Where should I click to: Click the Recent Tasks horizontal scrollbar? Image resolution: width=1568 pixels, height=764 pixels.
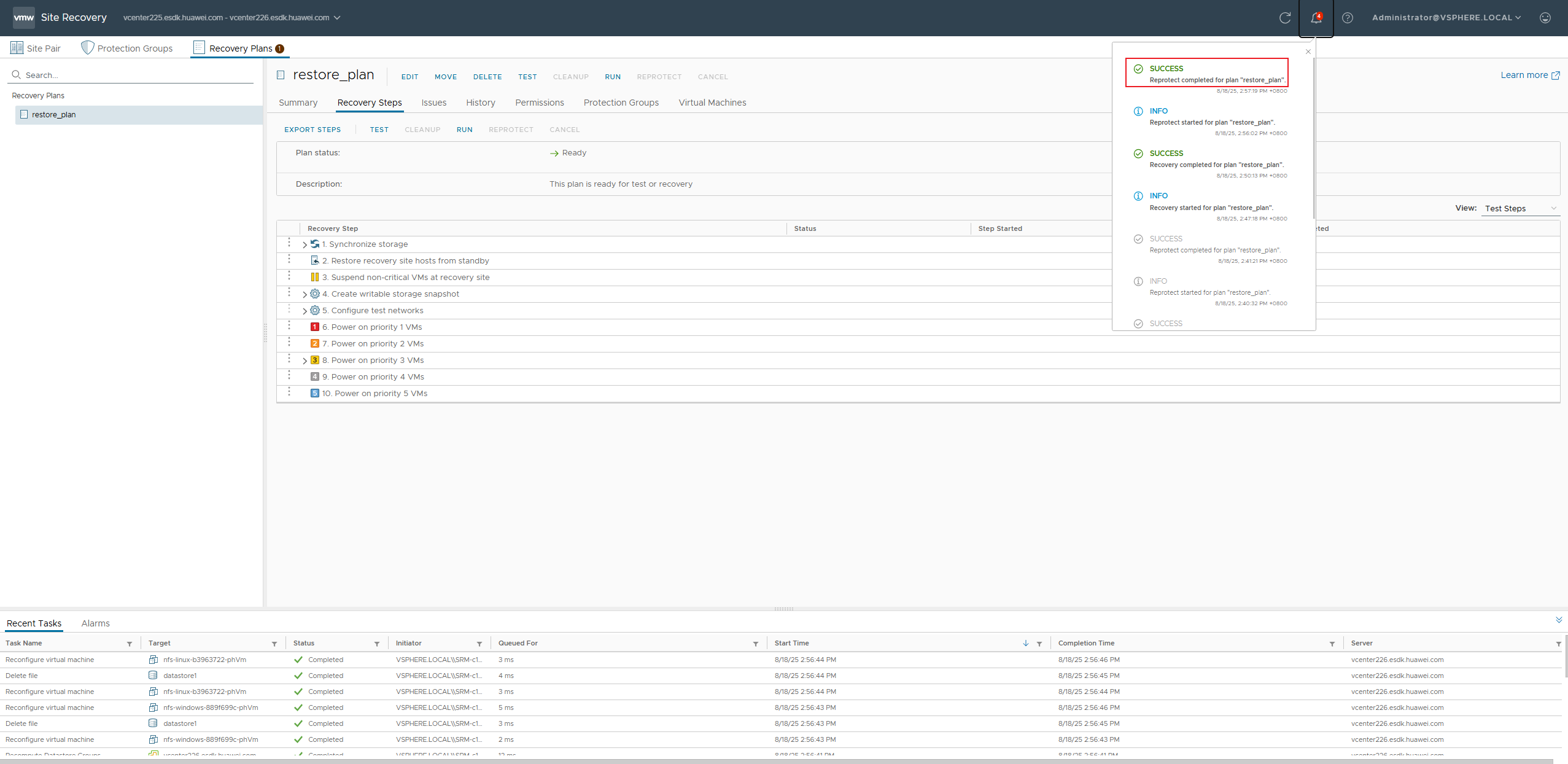click(777, 762)
